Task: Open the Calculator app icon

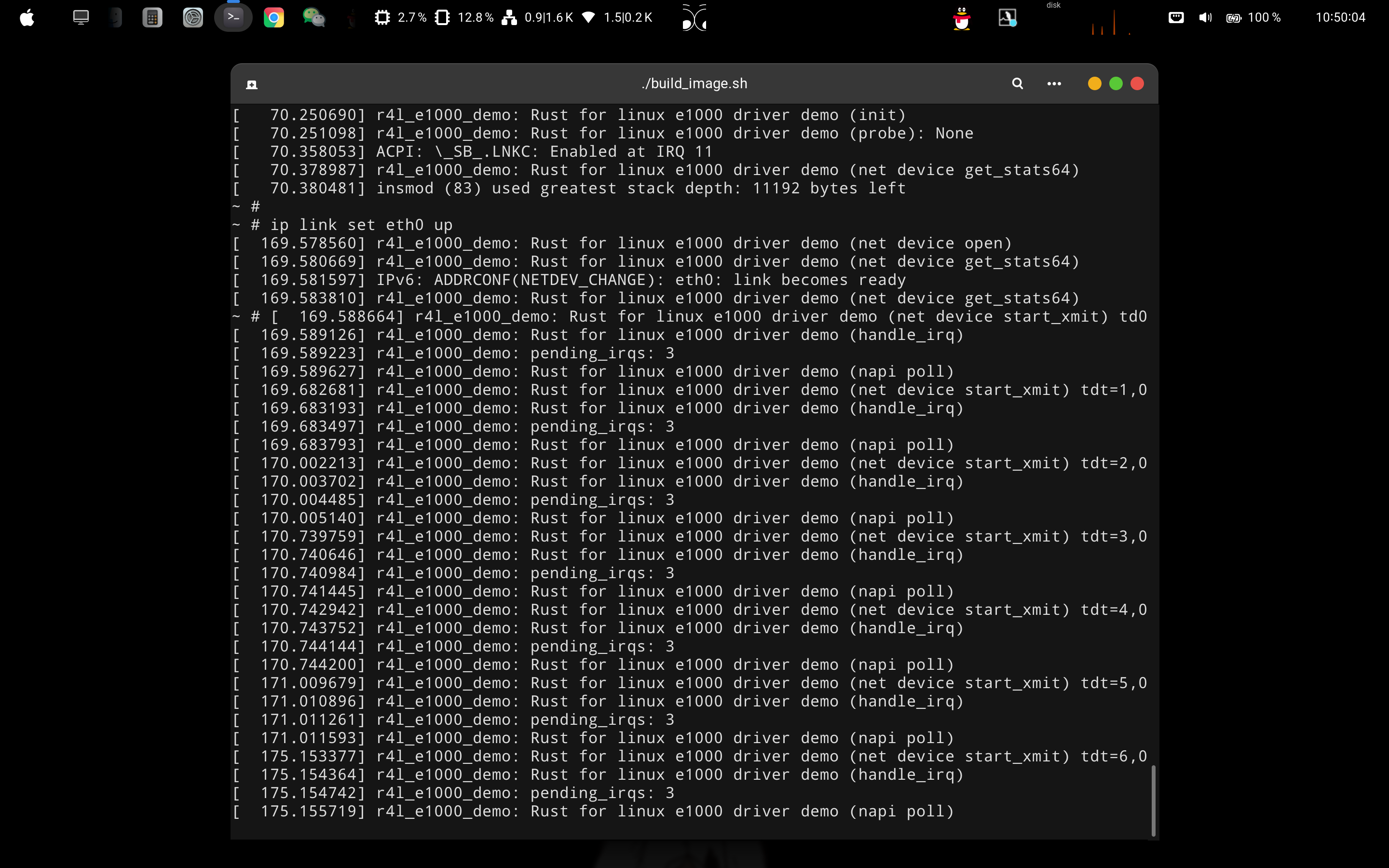Action: (152, 18)
